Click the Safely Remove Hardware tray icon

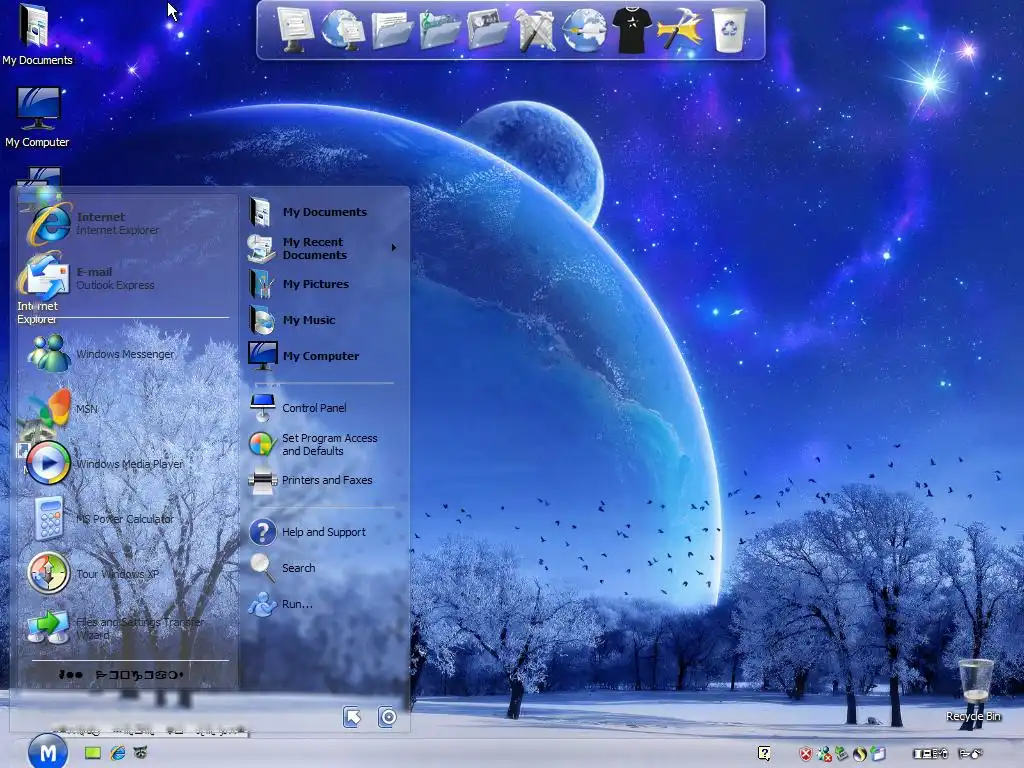coord(842,754)
